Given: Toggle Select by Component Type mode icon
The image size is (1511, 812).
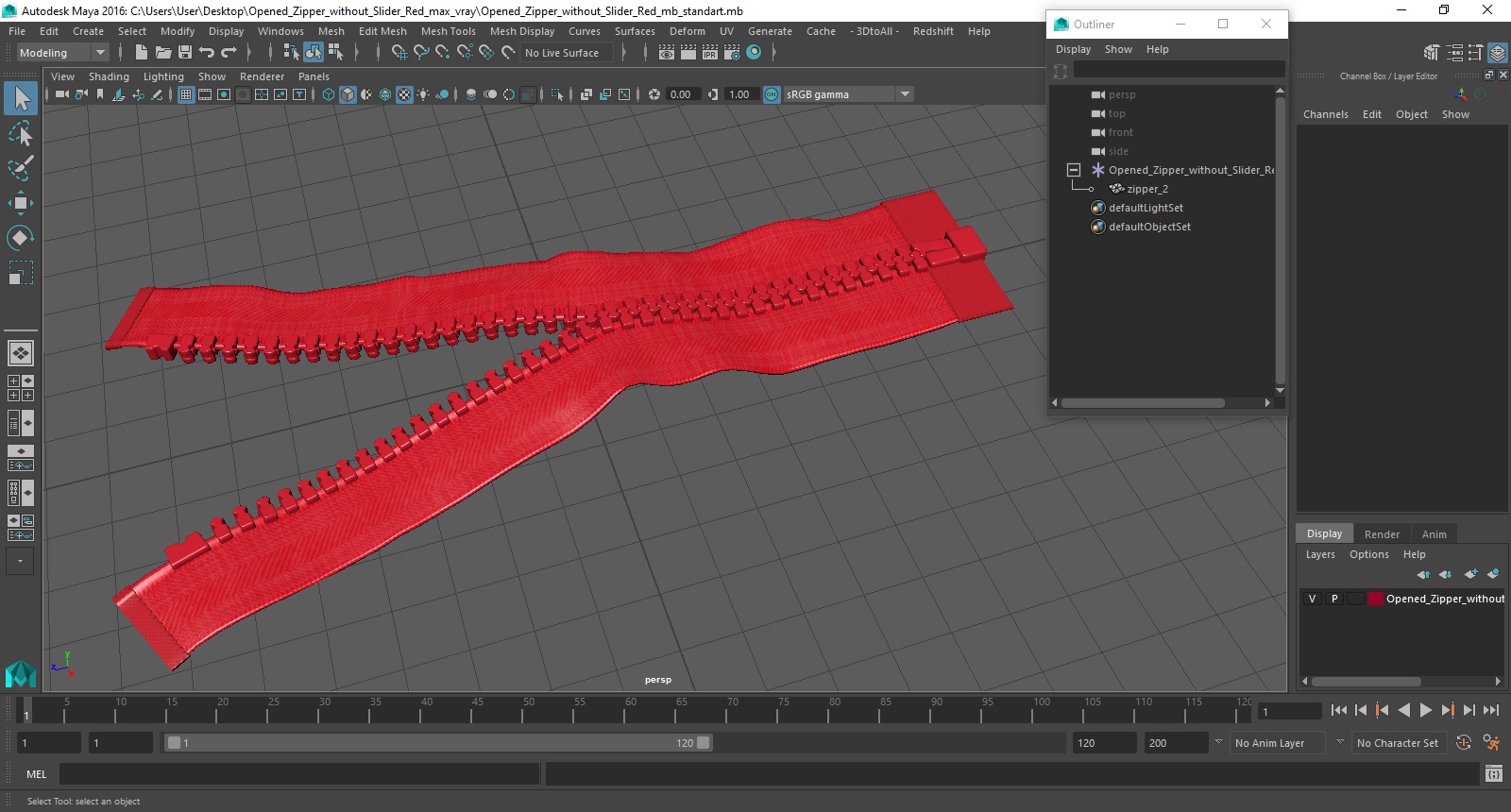Looking at the screenshot, I should [x=335, y=53].
